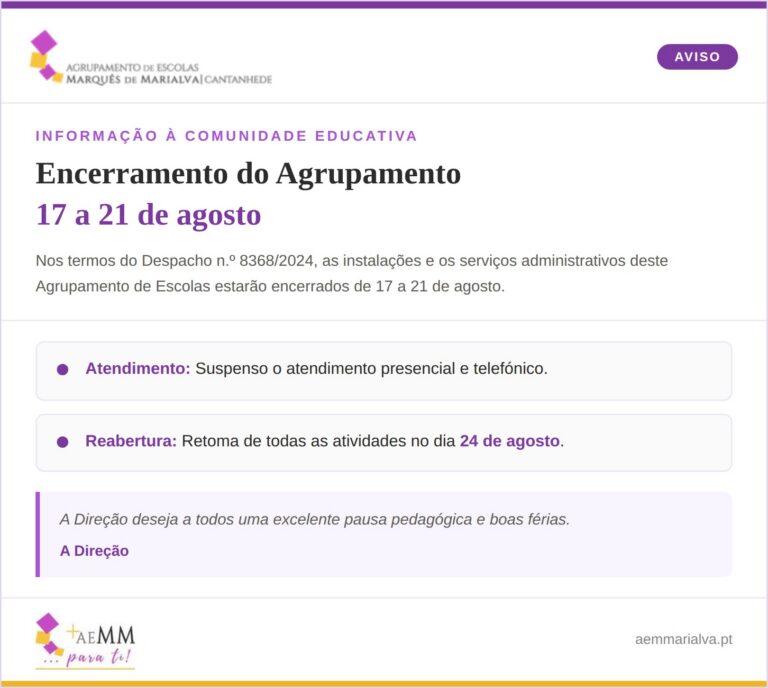Click the 'Atendimento:' label

point(138,368)
